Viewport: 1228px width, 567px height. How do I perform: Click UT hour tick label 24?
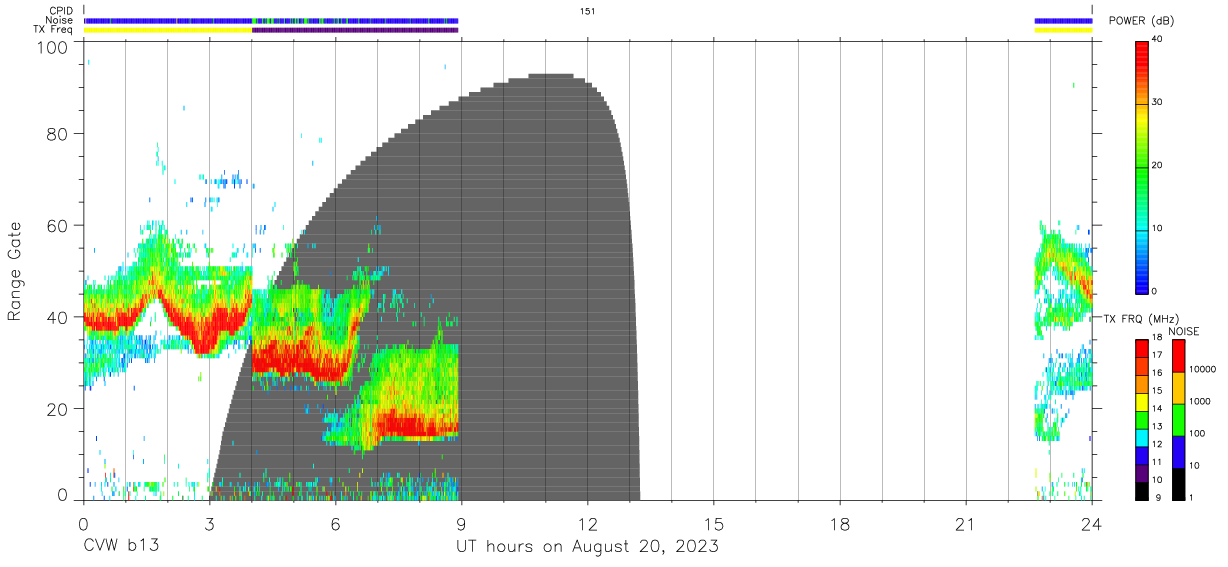tap(1091, 522)
